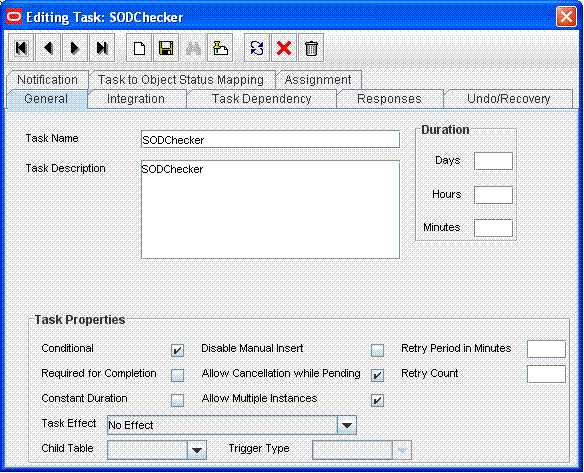The width and height of the screenshot is (584, 473).
Task: Open the Trigger Type dropdown
Action: (402, 450)
